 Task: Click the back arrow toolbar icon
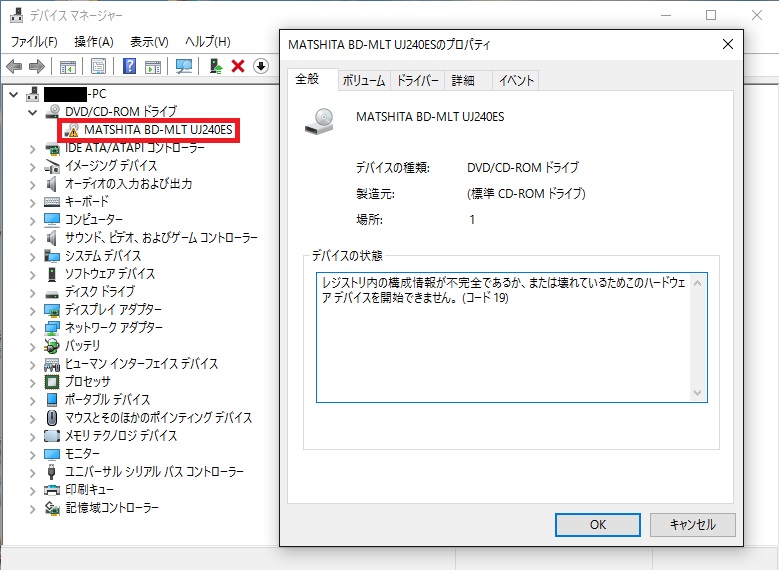[x=14, y=66]
